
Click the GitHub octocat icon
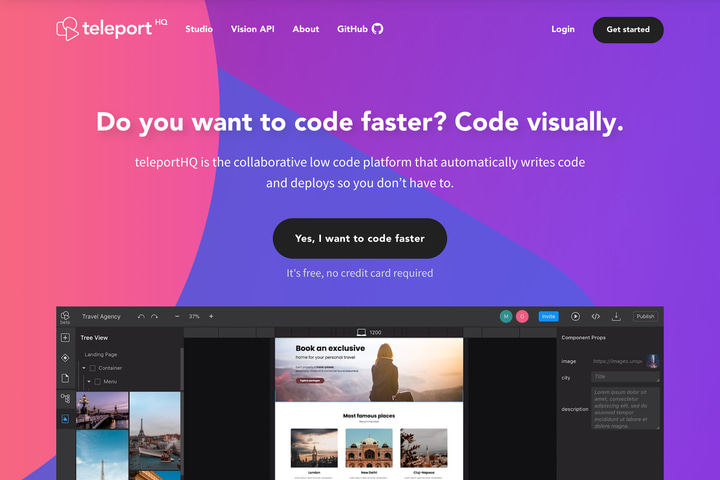click(x=377, y=29)
